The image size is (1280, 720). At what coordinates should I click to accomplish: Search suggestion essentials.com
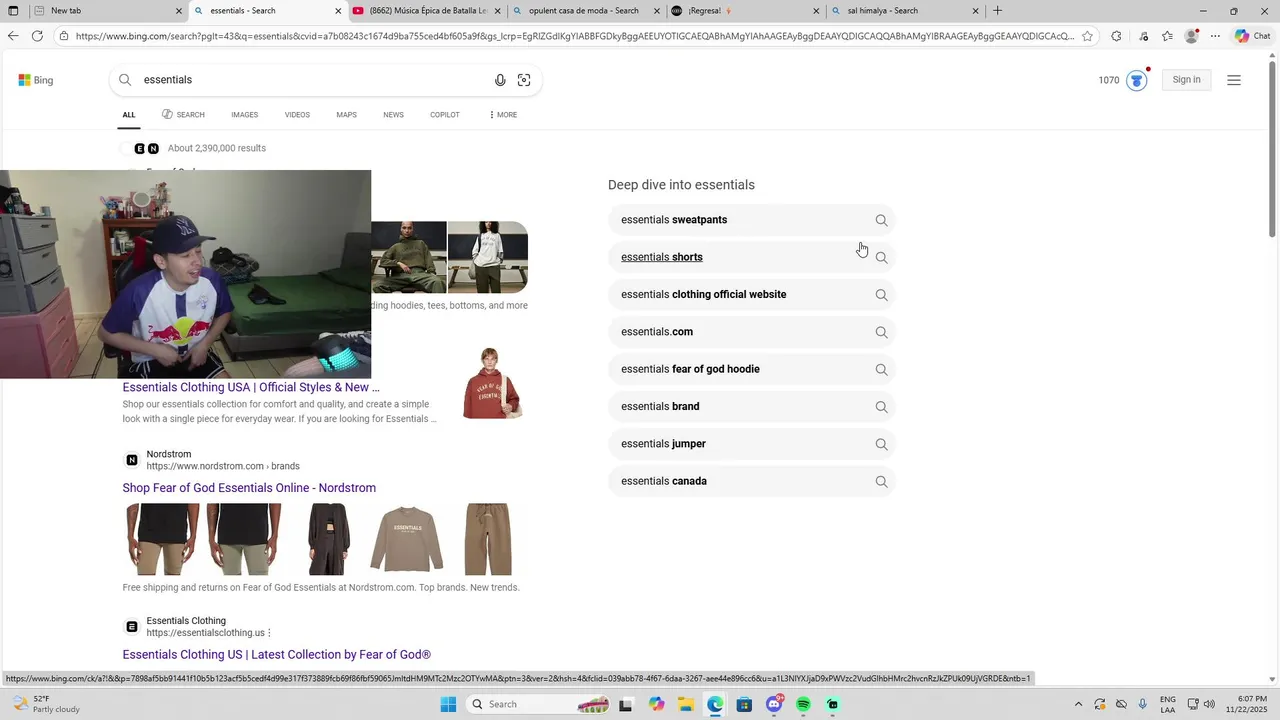click(751, 332)
